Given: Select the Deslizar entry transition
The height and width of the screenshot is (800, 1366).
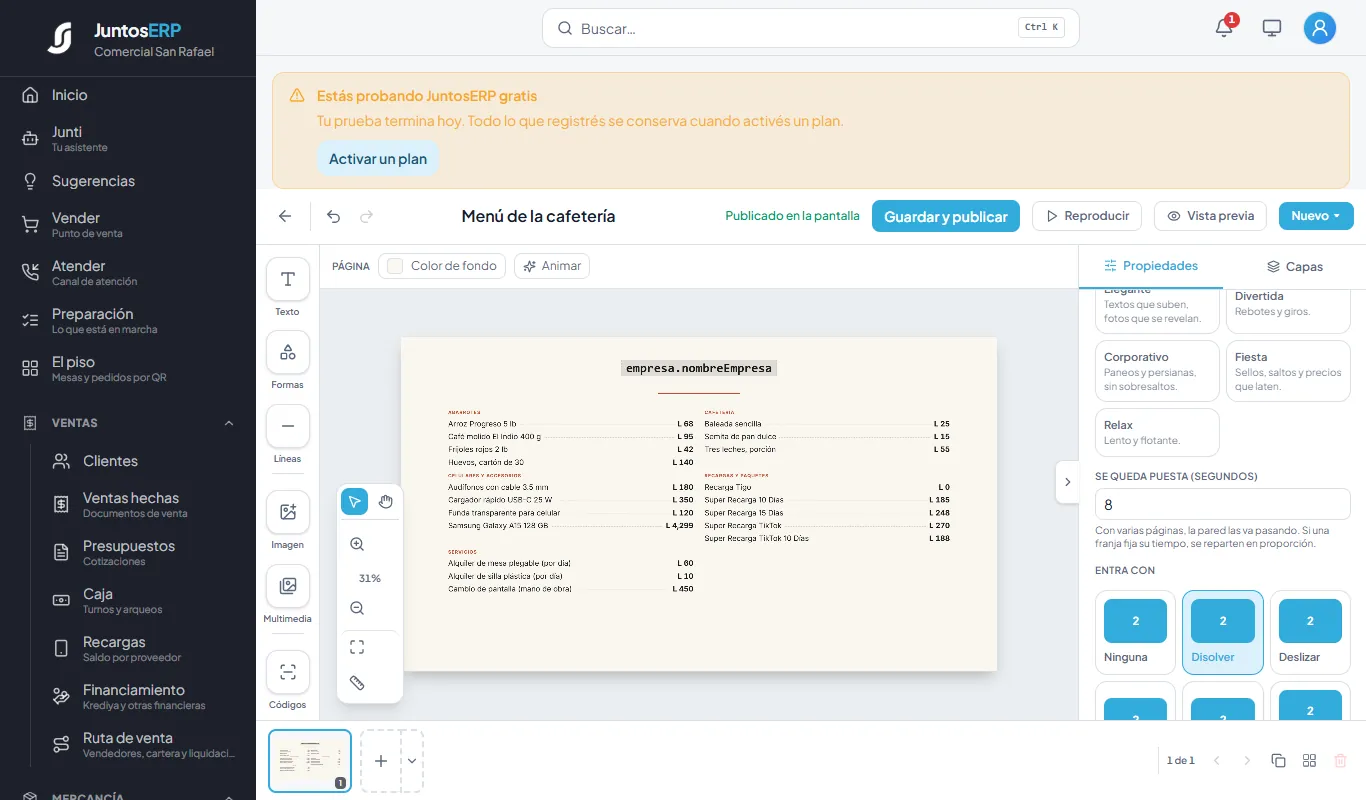Looking at the screenshot, I should click(x=1310, y=632).
